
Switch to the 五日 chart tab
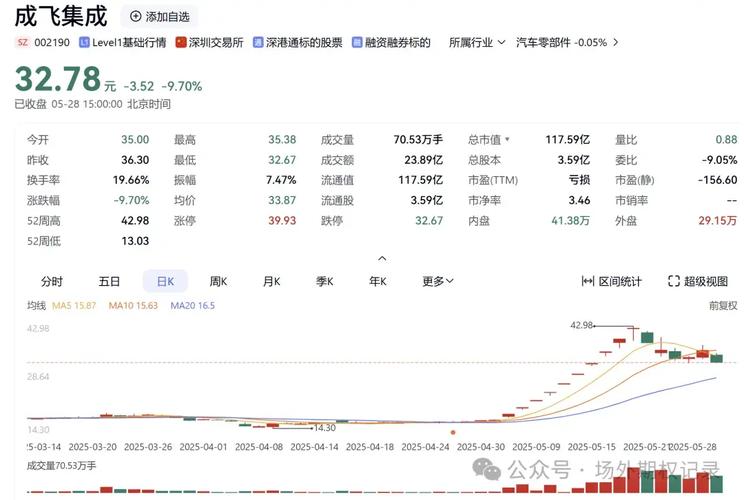[x=109, y=281]
